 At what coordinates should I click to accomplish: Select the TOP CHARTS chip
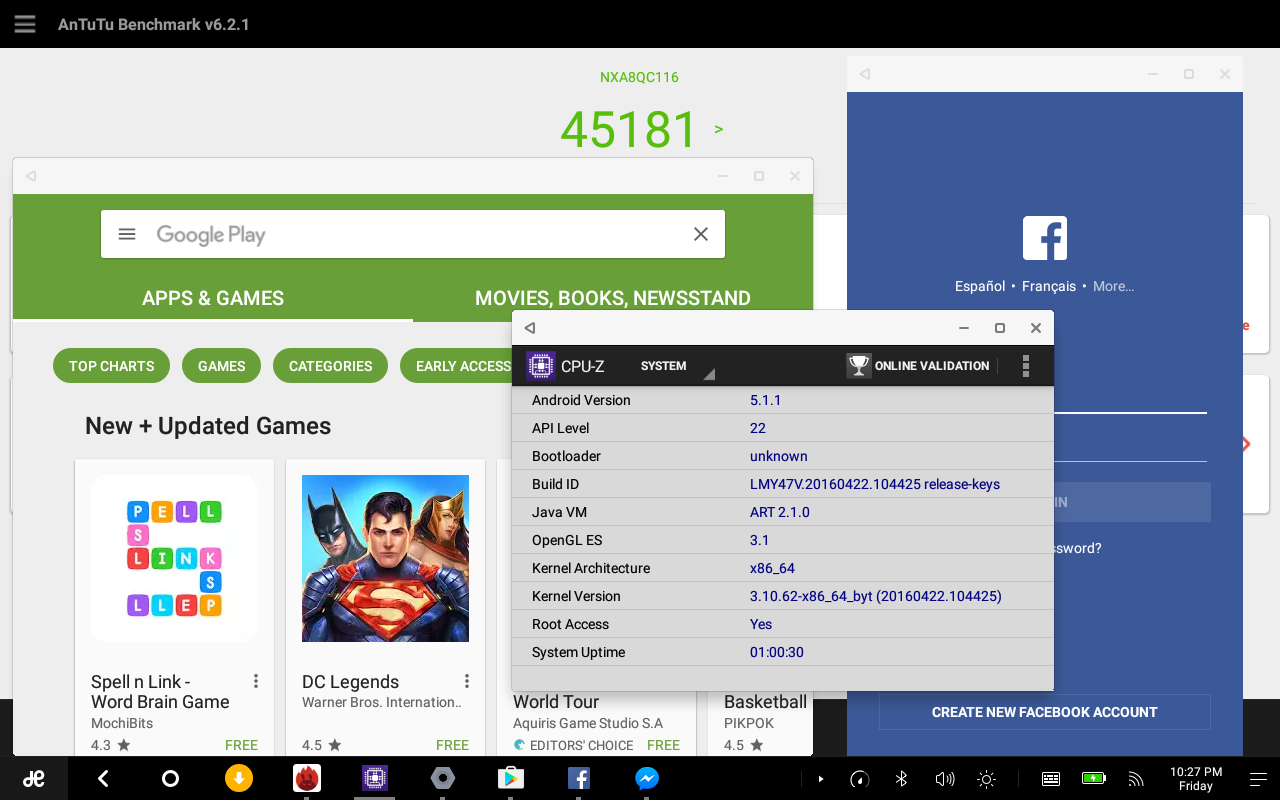112,366
